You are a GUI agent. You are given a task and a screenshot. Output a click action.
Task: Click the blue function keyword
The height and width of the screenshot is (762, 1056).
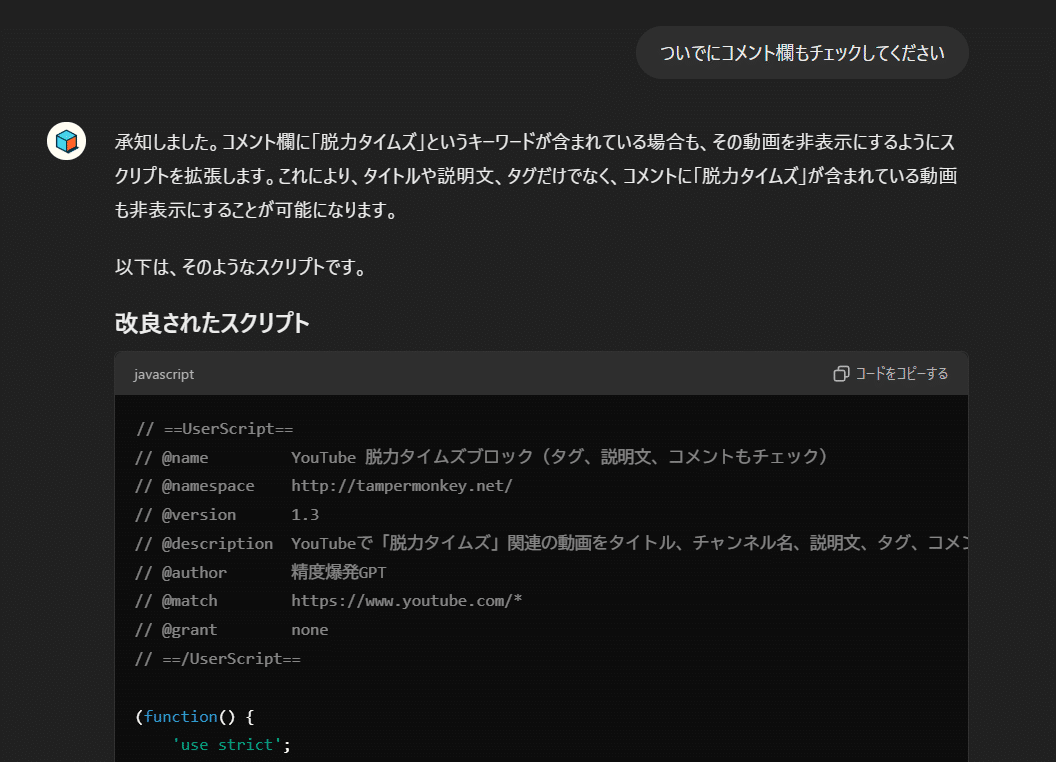[180, 717]
